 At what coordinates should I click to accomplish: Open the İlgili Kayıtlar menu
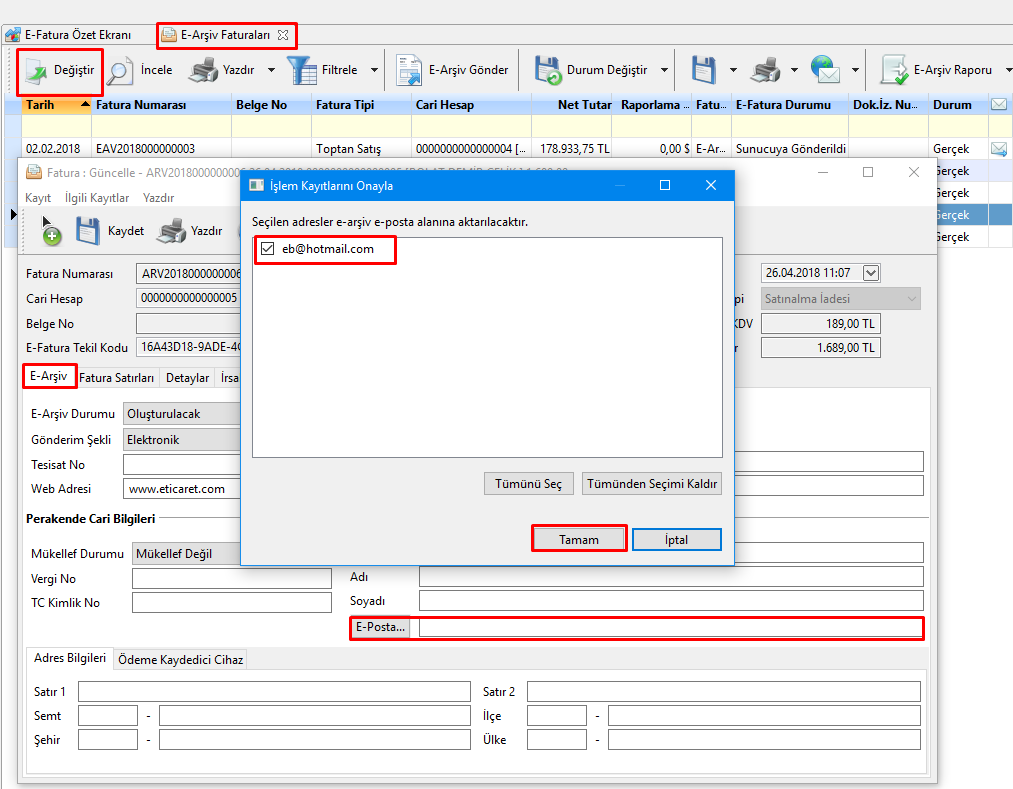coord(97,198)
